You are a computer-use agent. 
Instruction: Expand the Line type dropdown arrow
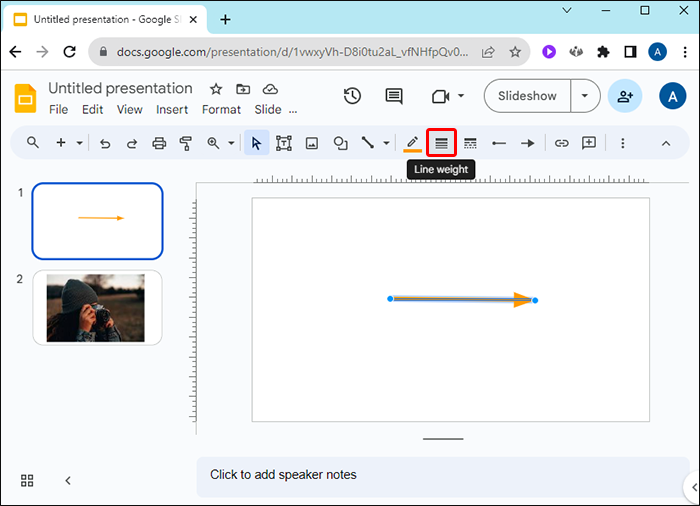[x=387, y=143]
